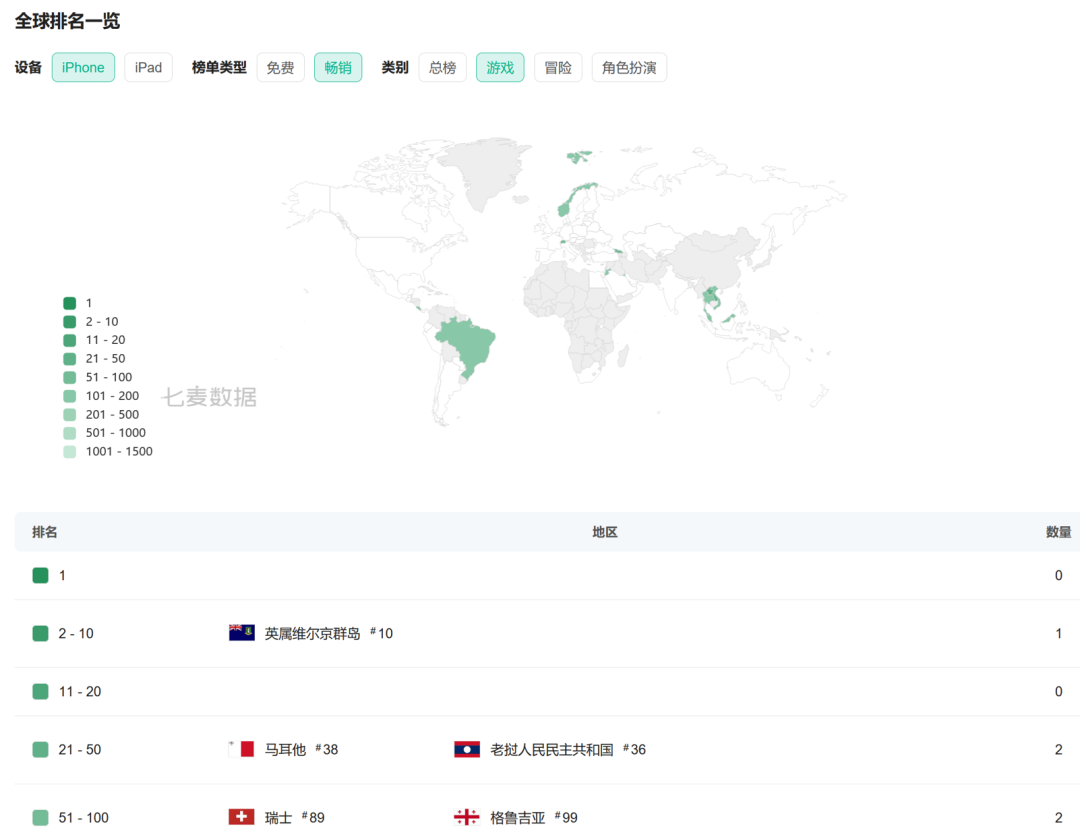Click the #36 rank value
Viewport: 1080px width, 837px height.
click(x=634, y=750)
